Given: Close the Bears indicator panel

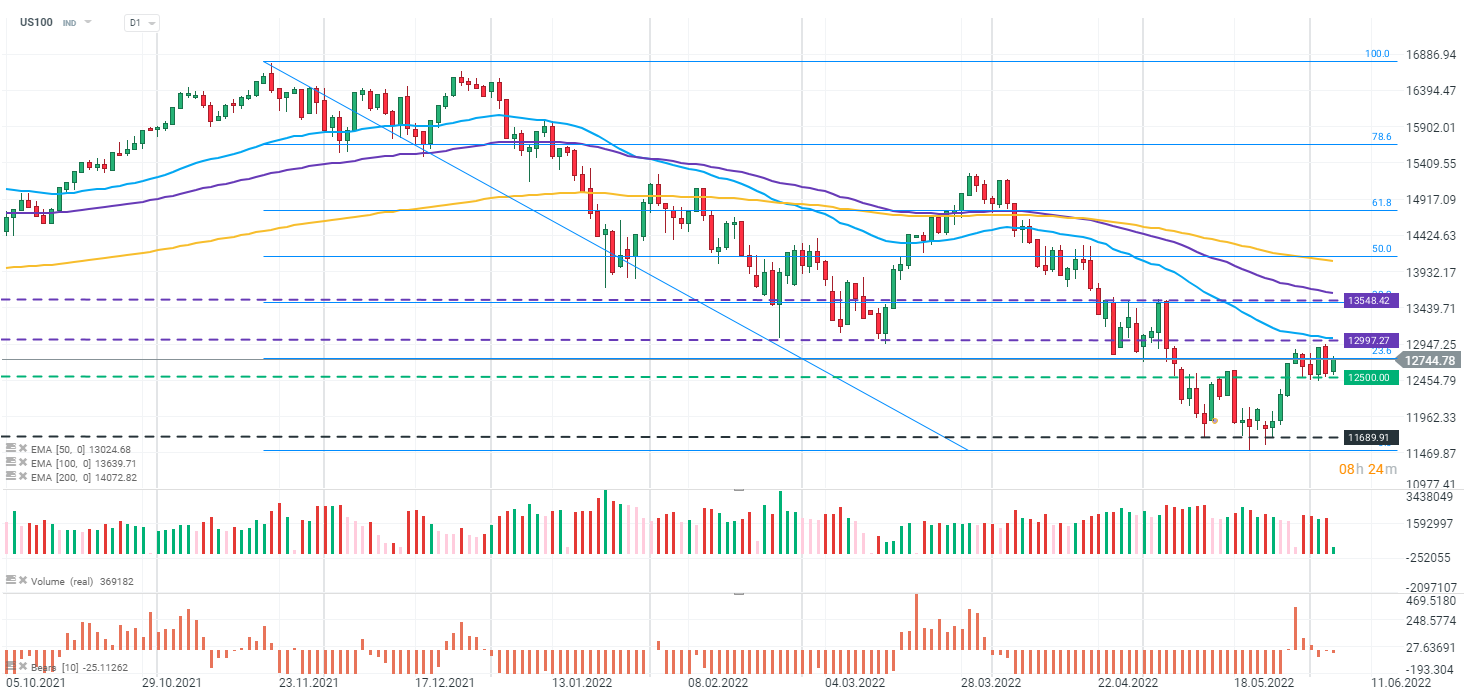Looking at the screenshot, I should pos(22,666).
